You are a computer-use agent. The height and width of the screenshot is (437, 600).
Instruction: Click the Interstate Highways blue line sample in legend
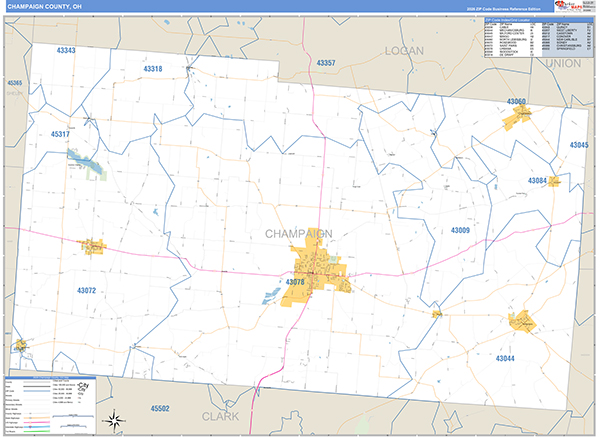pos(37,427)
